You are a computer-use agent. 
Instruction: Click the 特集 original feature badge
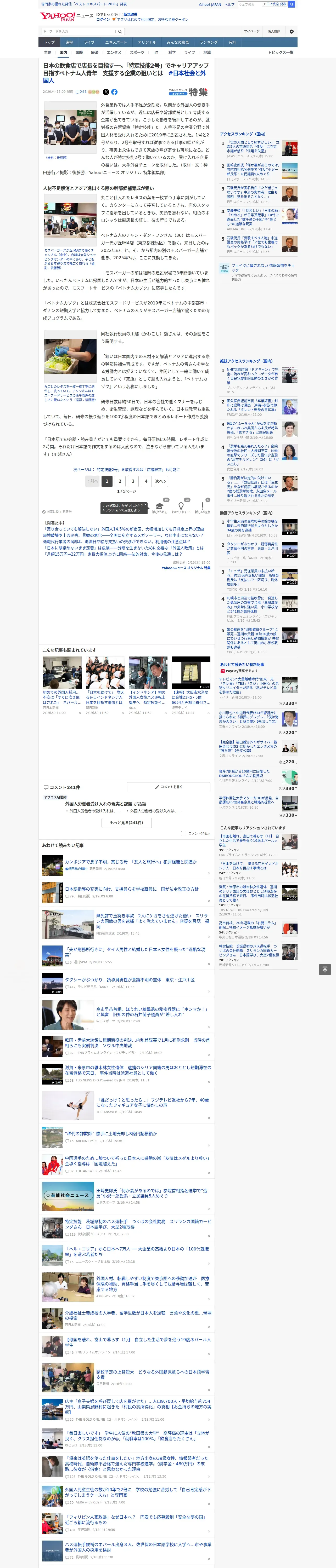188,92
